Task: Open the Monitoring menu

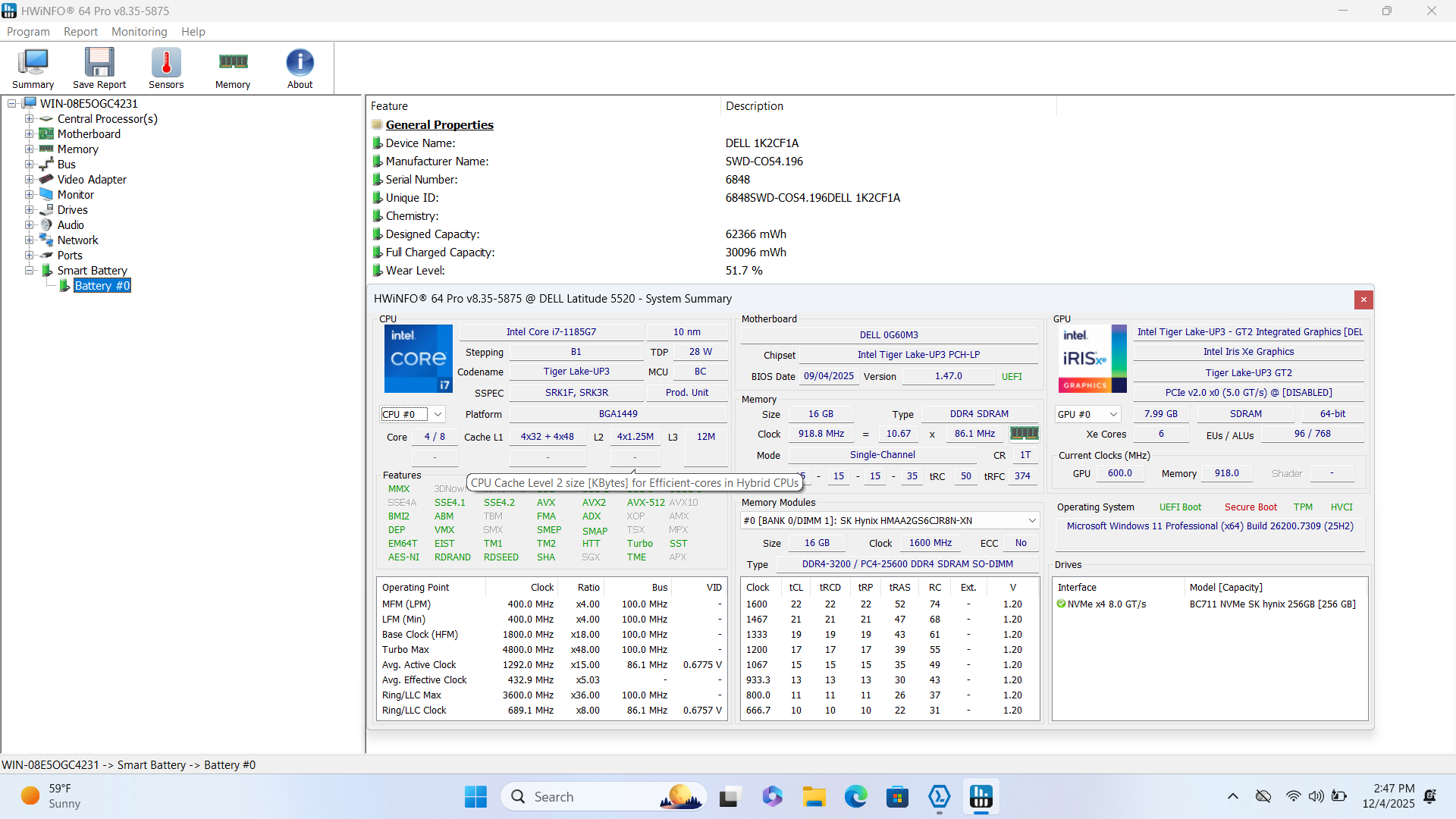Action: (139, 32)
